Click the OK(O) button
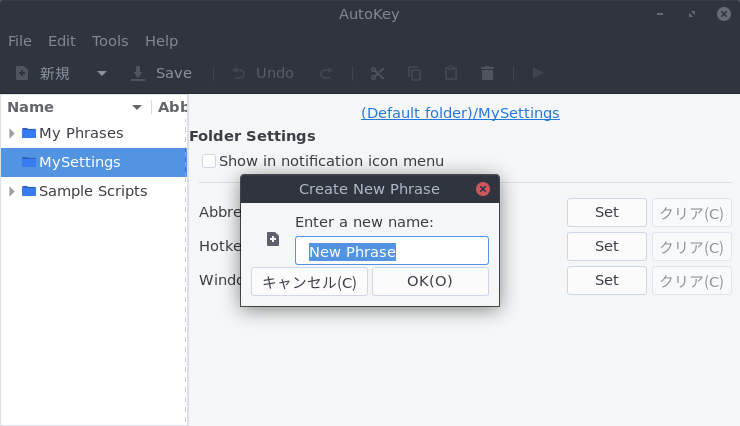Image resolution: width=740 pixels, height=426 pixels. 430,282
